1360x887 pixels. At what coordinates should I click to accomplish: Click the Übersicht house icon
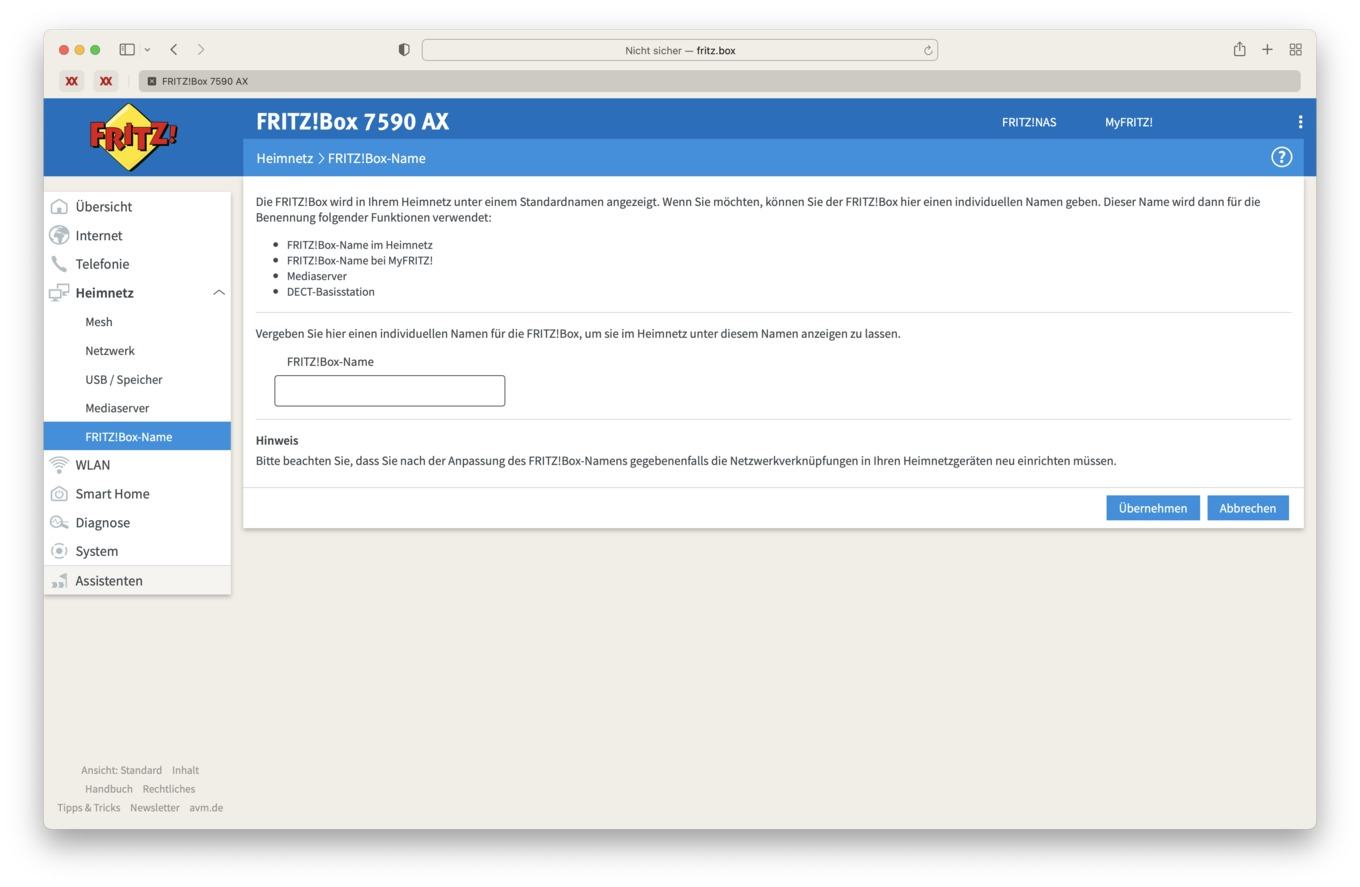(59, 207)
